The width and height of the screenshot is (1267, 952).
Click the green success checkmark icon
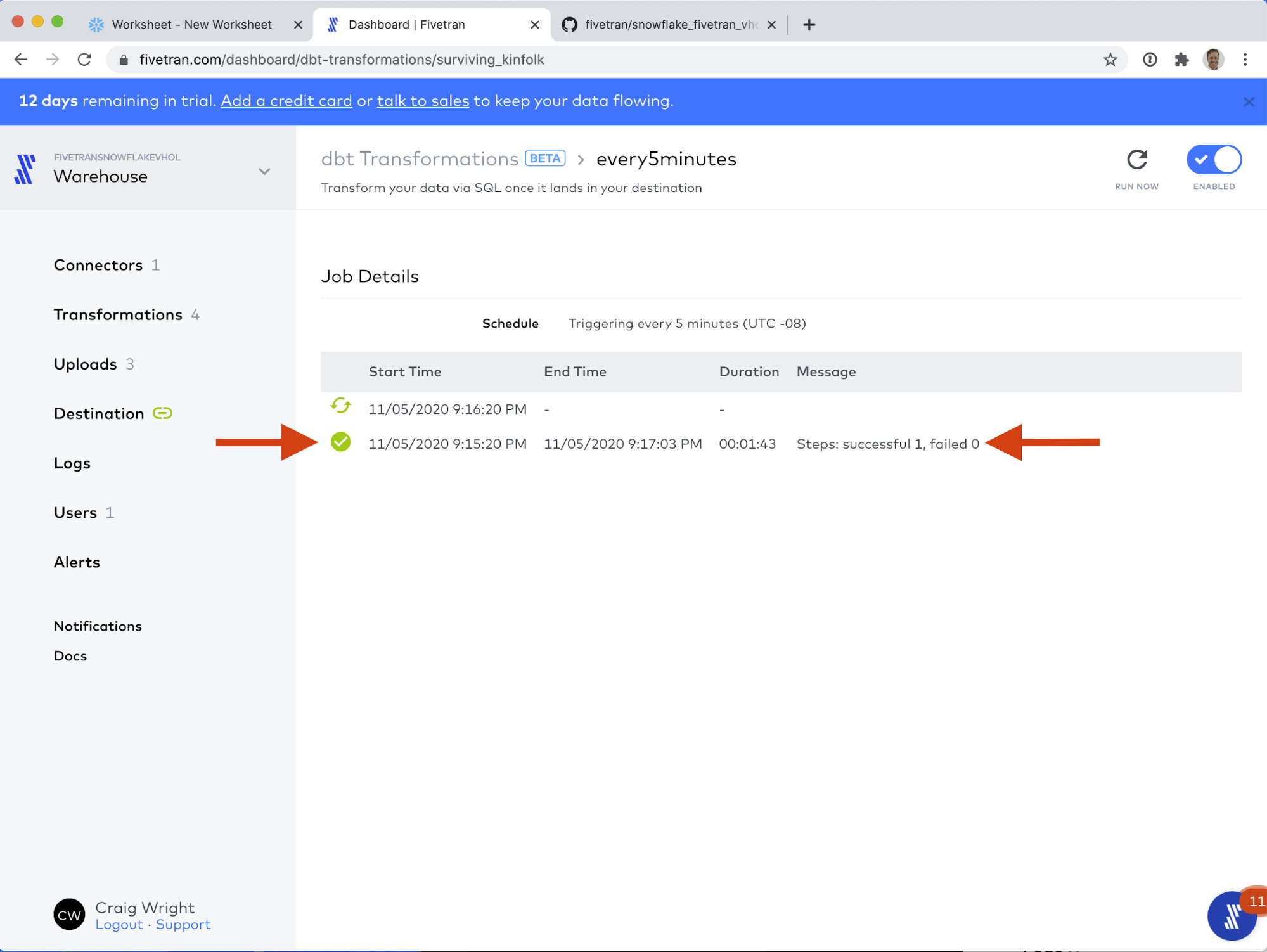[341, 442]
